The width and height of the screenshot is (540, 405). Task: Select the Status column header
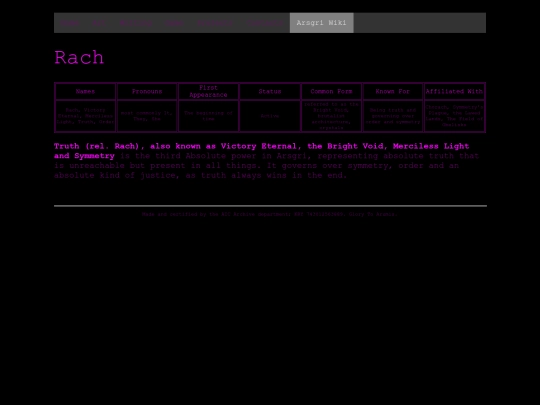[x=270, y=91]
